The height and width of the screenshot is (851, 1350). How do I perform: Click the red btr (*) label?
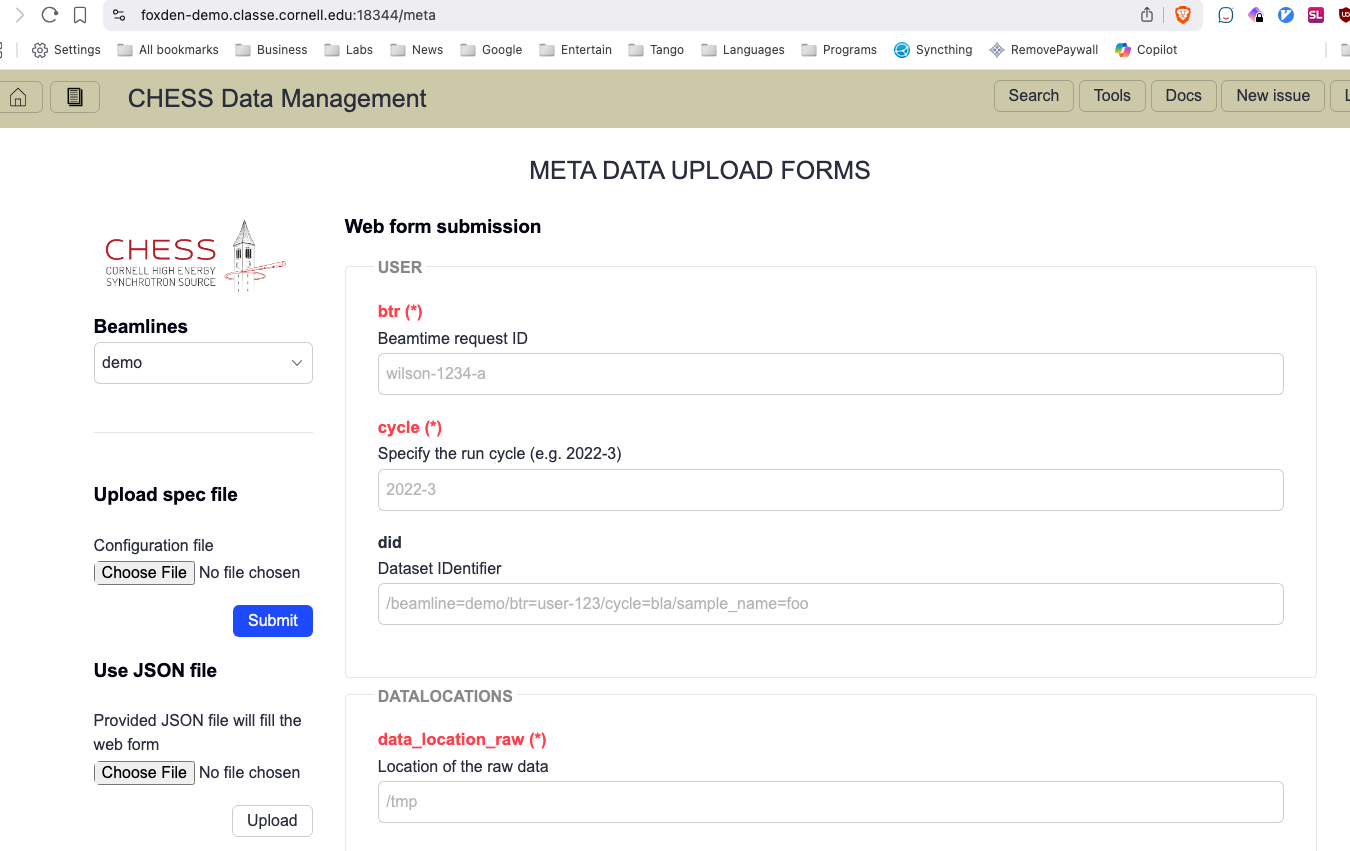point(400,312)
